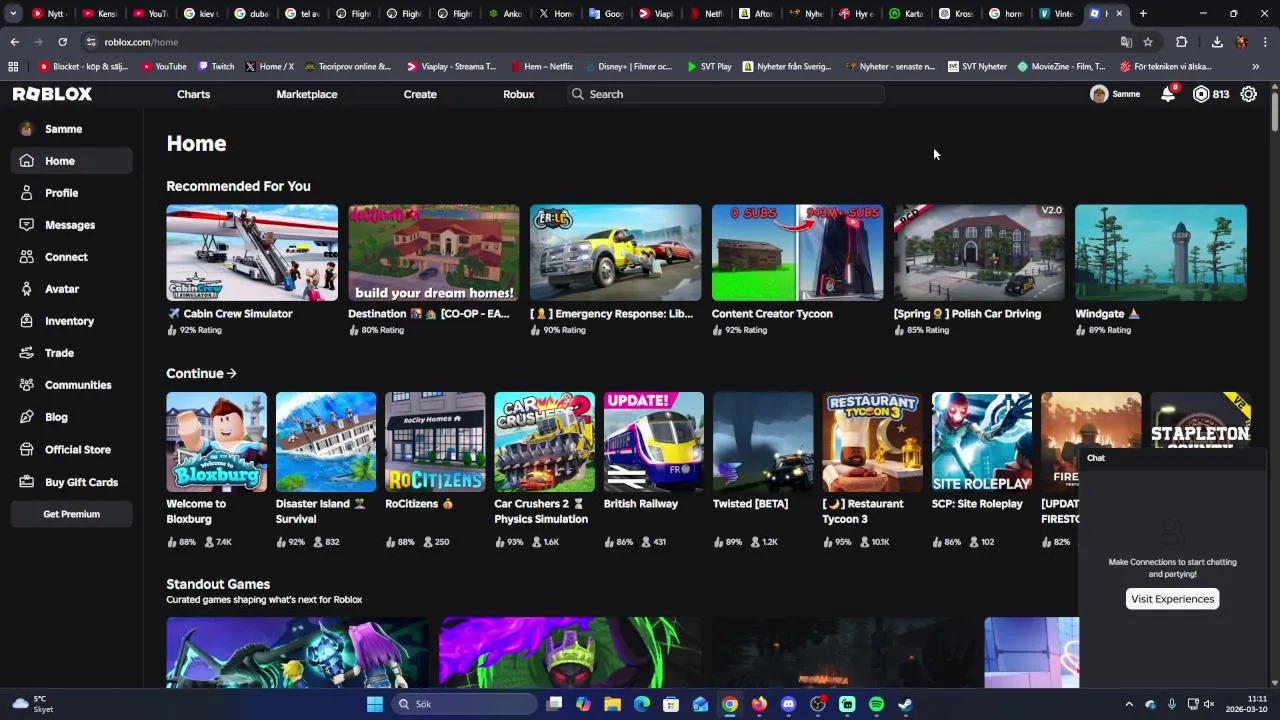Open the Cabin Crew Simulator thumbnail
This screenshot has height=720, width=1280.
(252, 253)
